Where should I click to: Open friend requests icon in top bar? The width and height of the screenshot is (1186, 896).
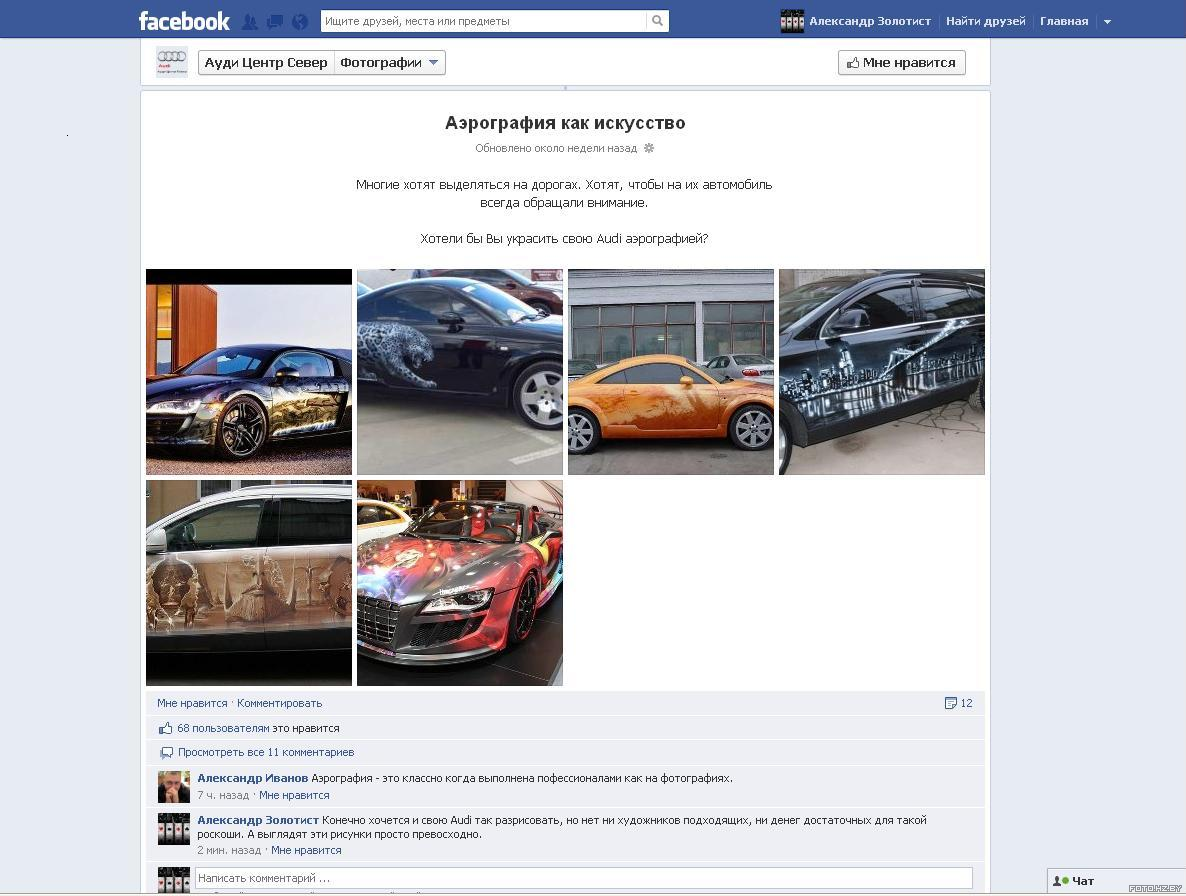click(x=250, y=22)
